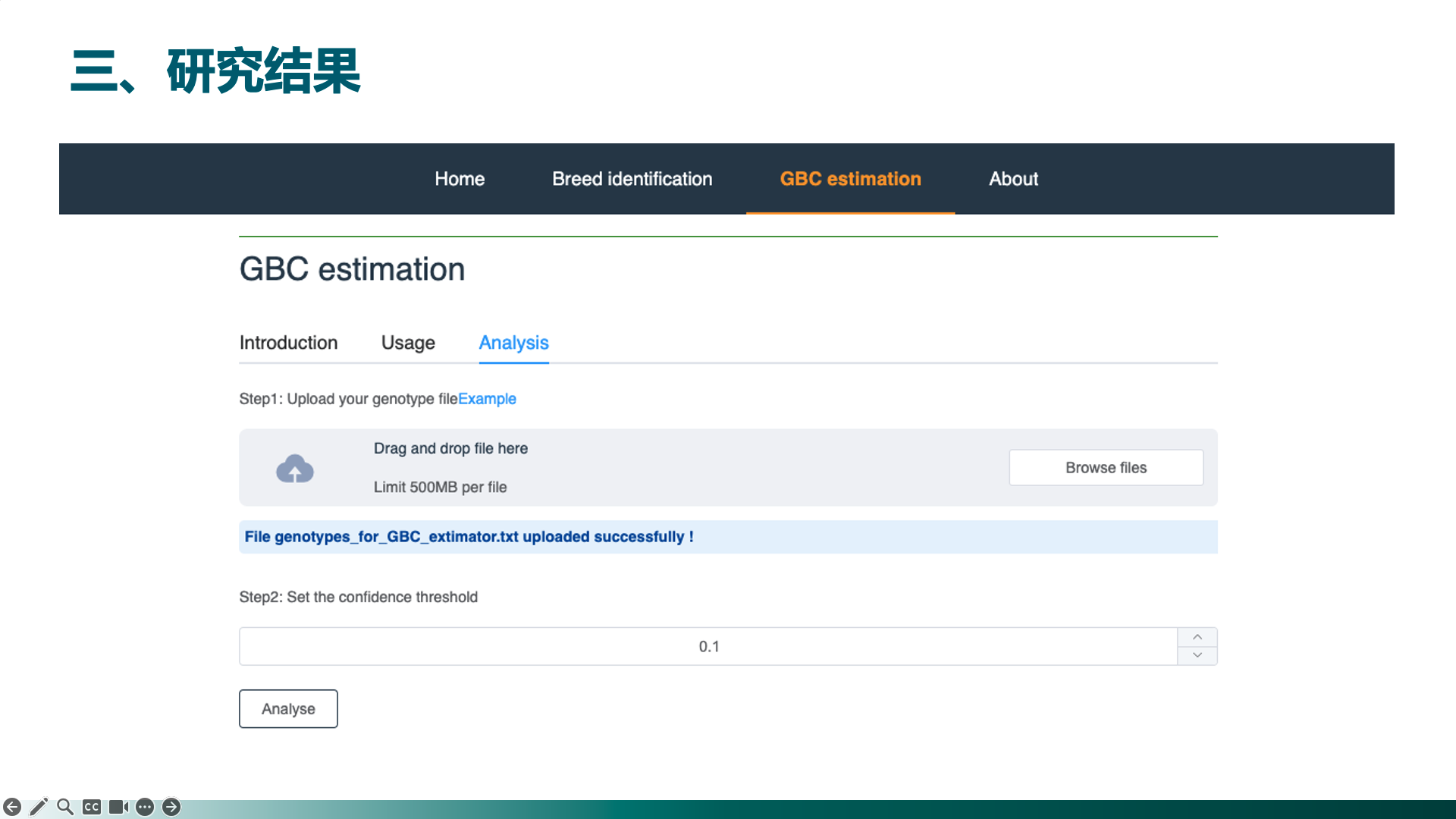1456x819 pixels.
Task: Increase confidence threshold with up arrow
Action: click(x=1197, y=637)
